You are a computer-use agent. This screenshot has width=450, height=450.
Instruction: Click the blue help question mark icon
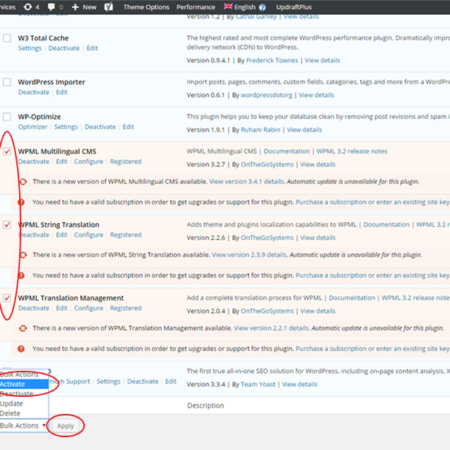[262, 7]
